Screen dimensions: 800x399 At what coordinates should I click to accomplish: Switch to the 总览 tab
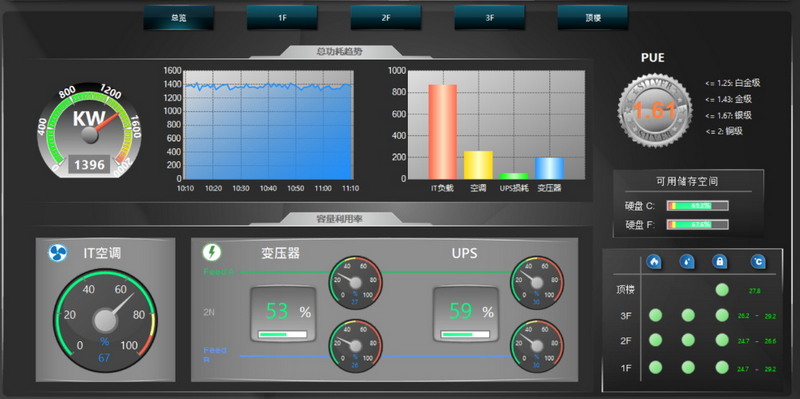(179, 18)
